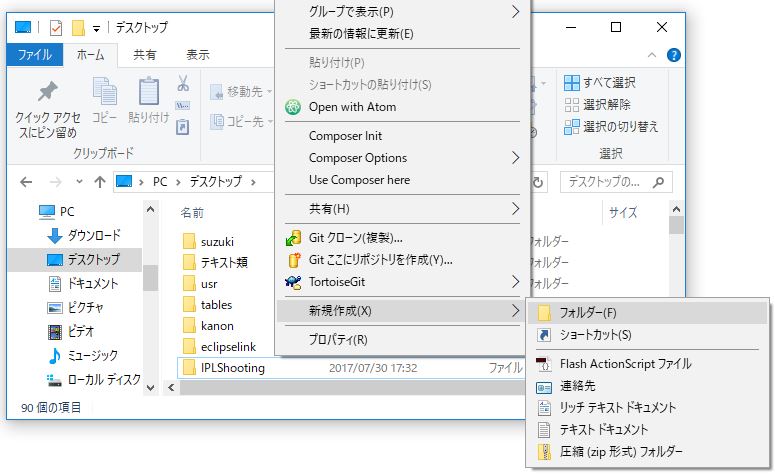
Task: Open the ファイル tab
Action: (35, 54)
